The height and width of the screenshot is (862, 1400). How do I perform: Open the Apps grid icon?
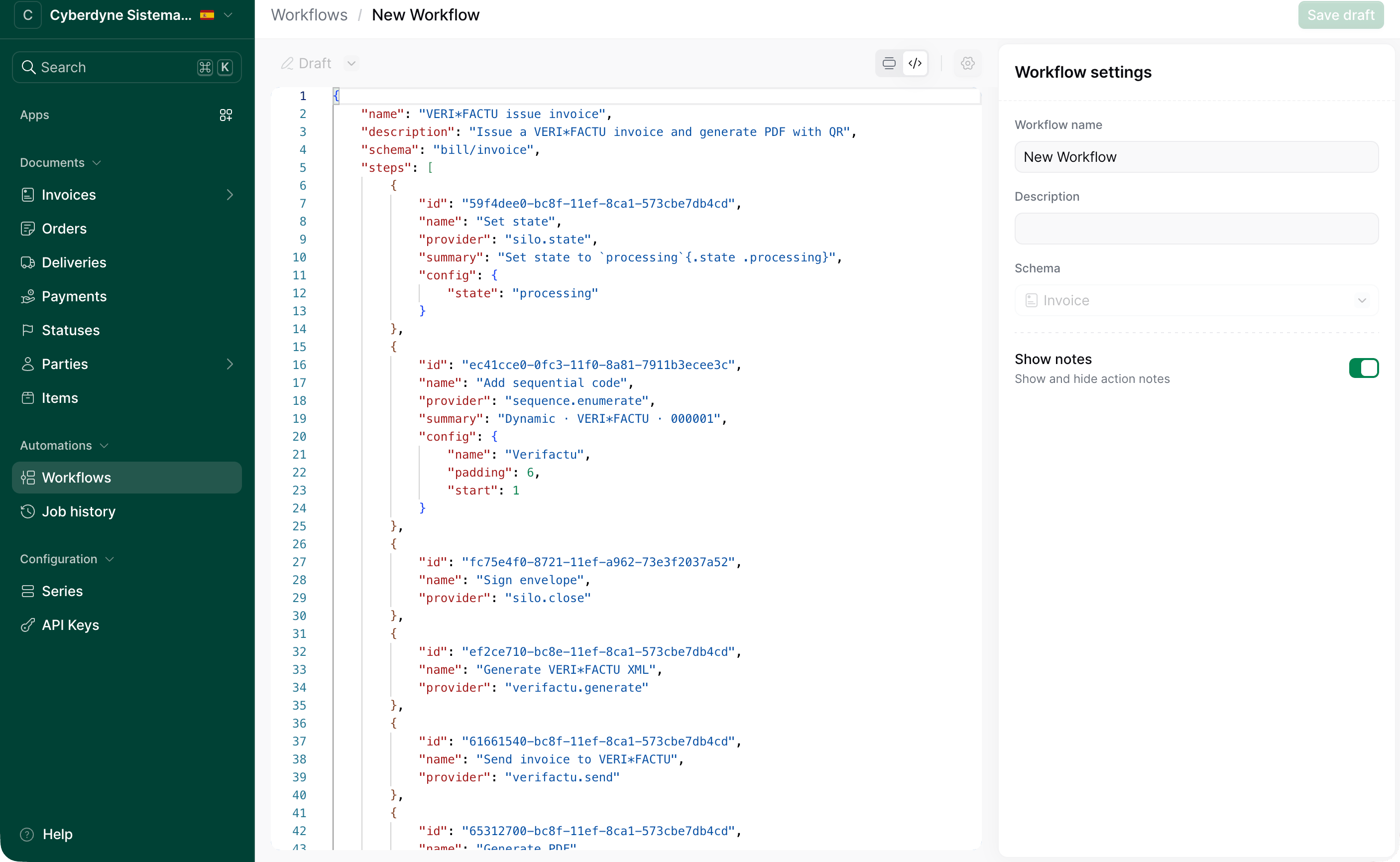[226, 115]
